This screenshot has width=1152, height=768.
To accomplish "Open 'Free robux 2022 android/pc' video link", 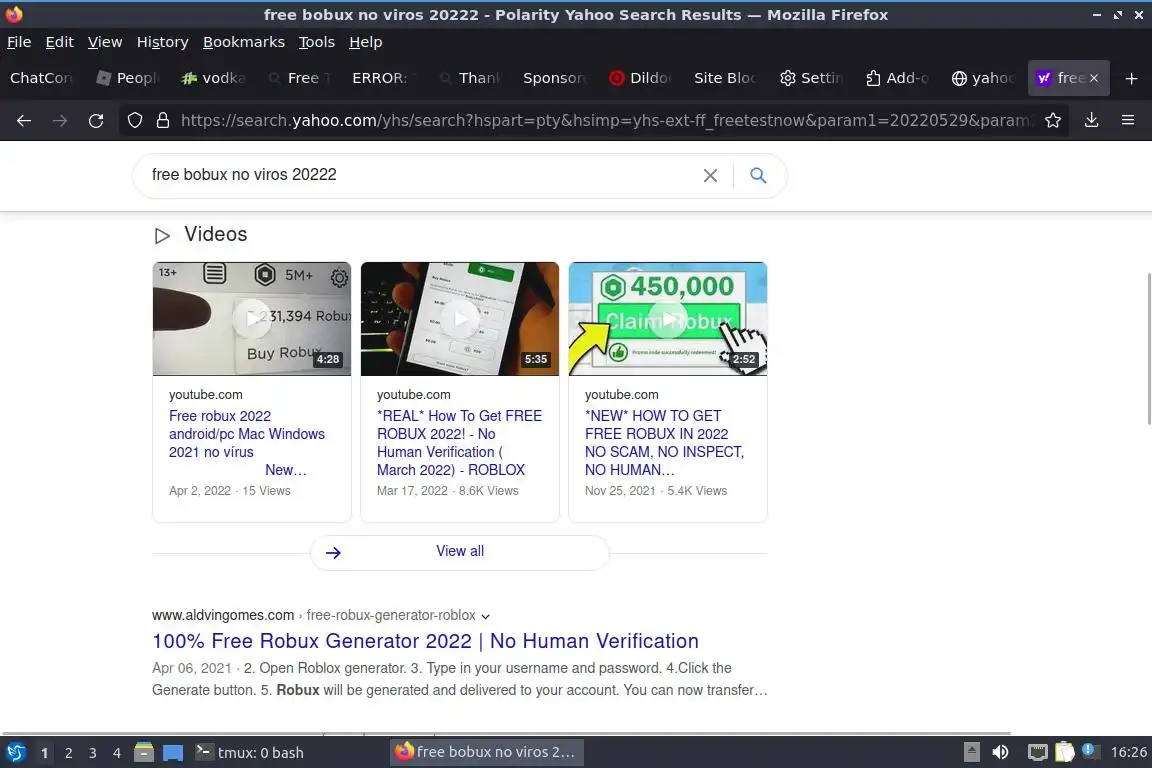I will click(x=247, y=442).
